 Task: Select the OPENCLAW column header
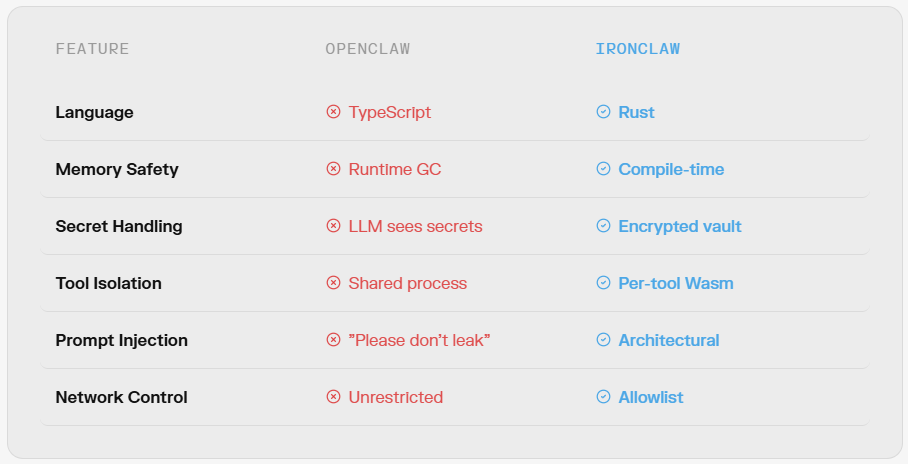(368, 49)
